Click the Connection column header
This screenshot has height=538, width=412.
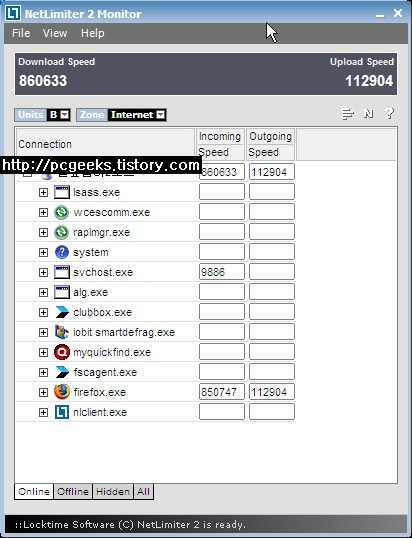pos(105,144)
